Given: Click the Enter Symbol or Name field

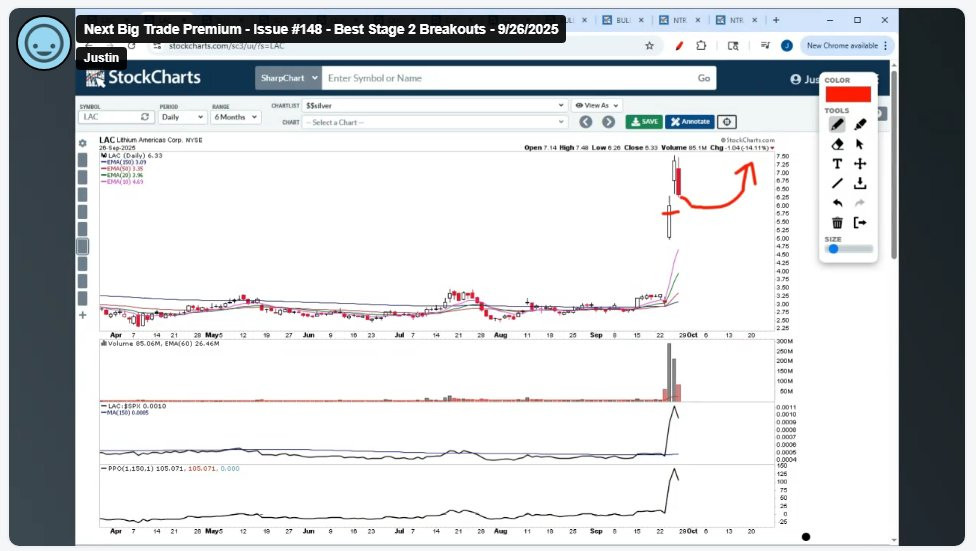Looking at the screenshot, I should [x=506, y=78].
